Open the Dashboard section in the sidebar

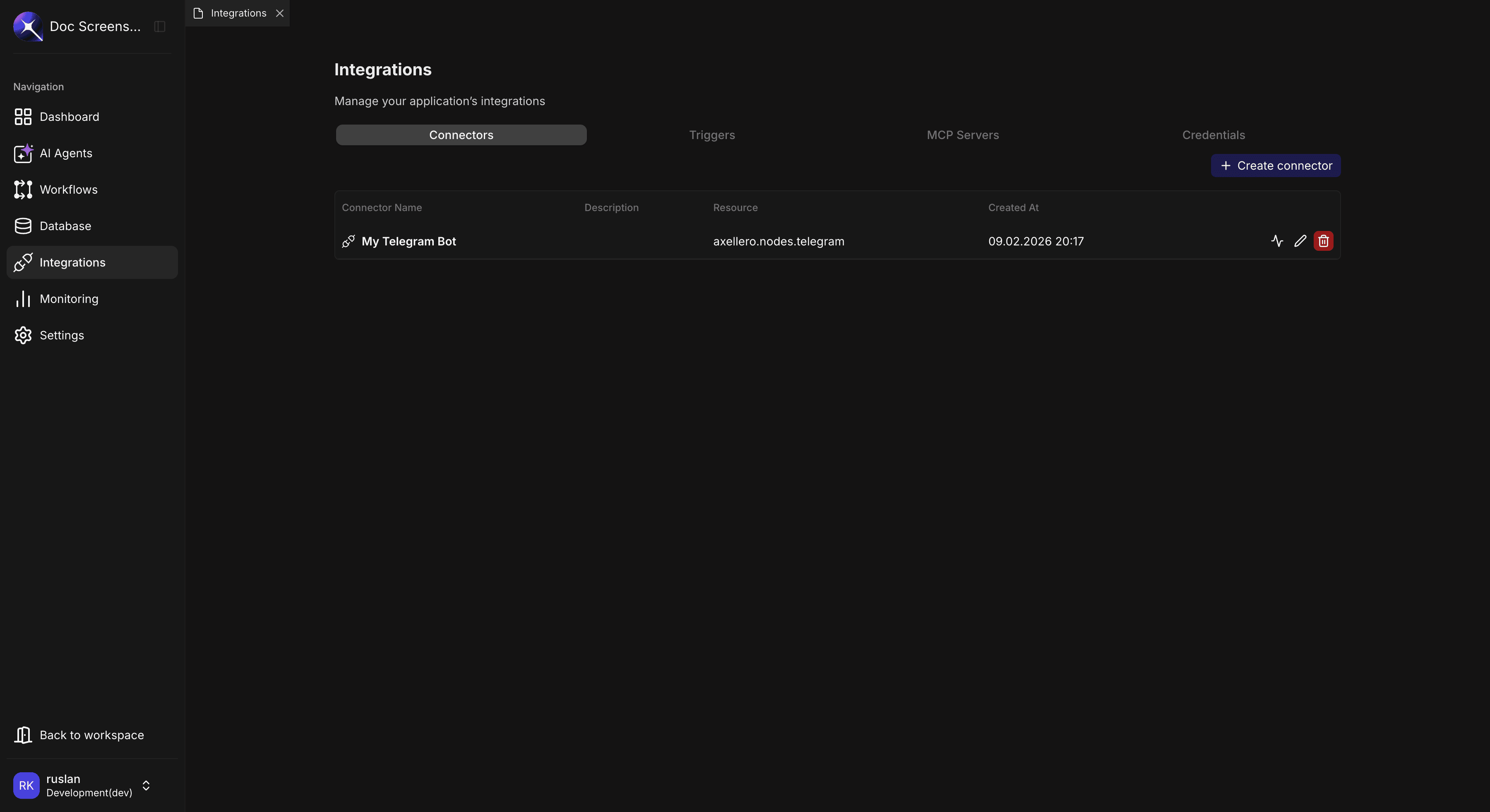[70, 117]
